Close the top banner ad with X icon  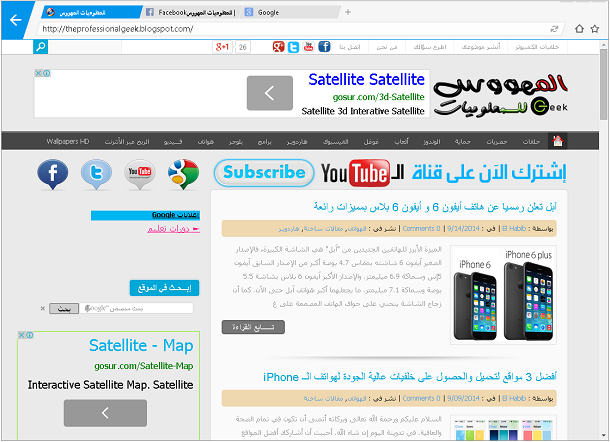38,73
